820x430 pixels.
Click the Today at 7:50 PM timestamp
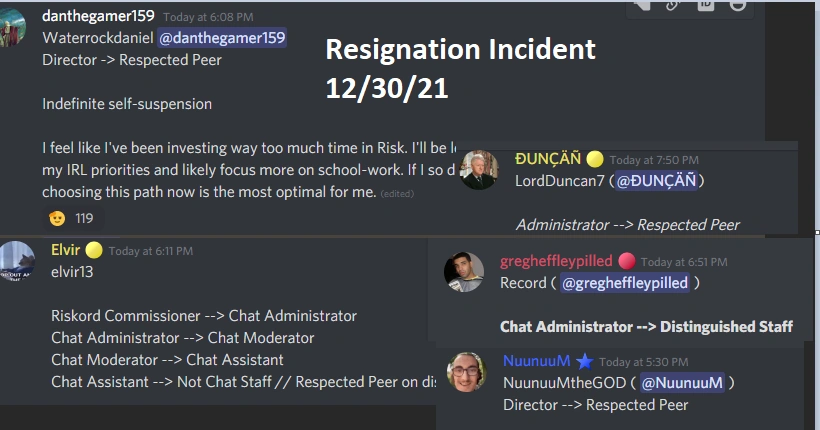click(x=654, y=160)
